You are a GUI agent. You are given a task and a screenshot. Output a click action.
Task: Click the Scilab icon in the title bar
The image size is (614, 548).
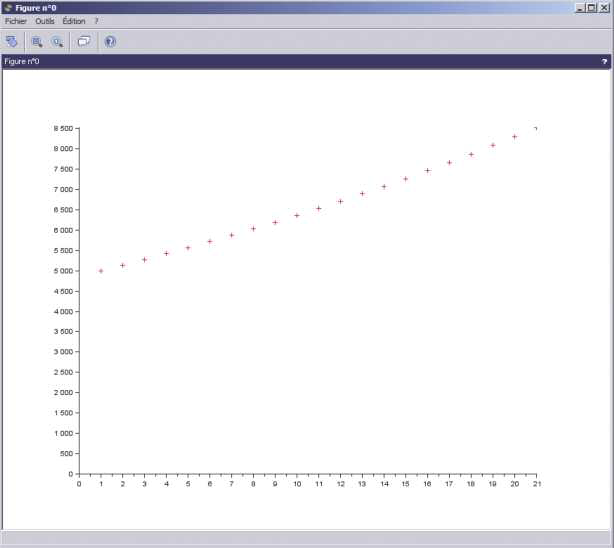point(7,7)
